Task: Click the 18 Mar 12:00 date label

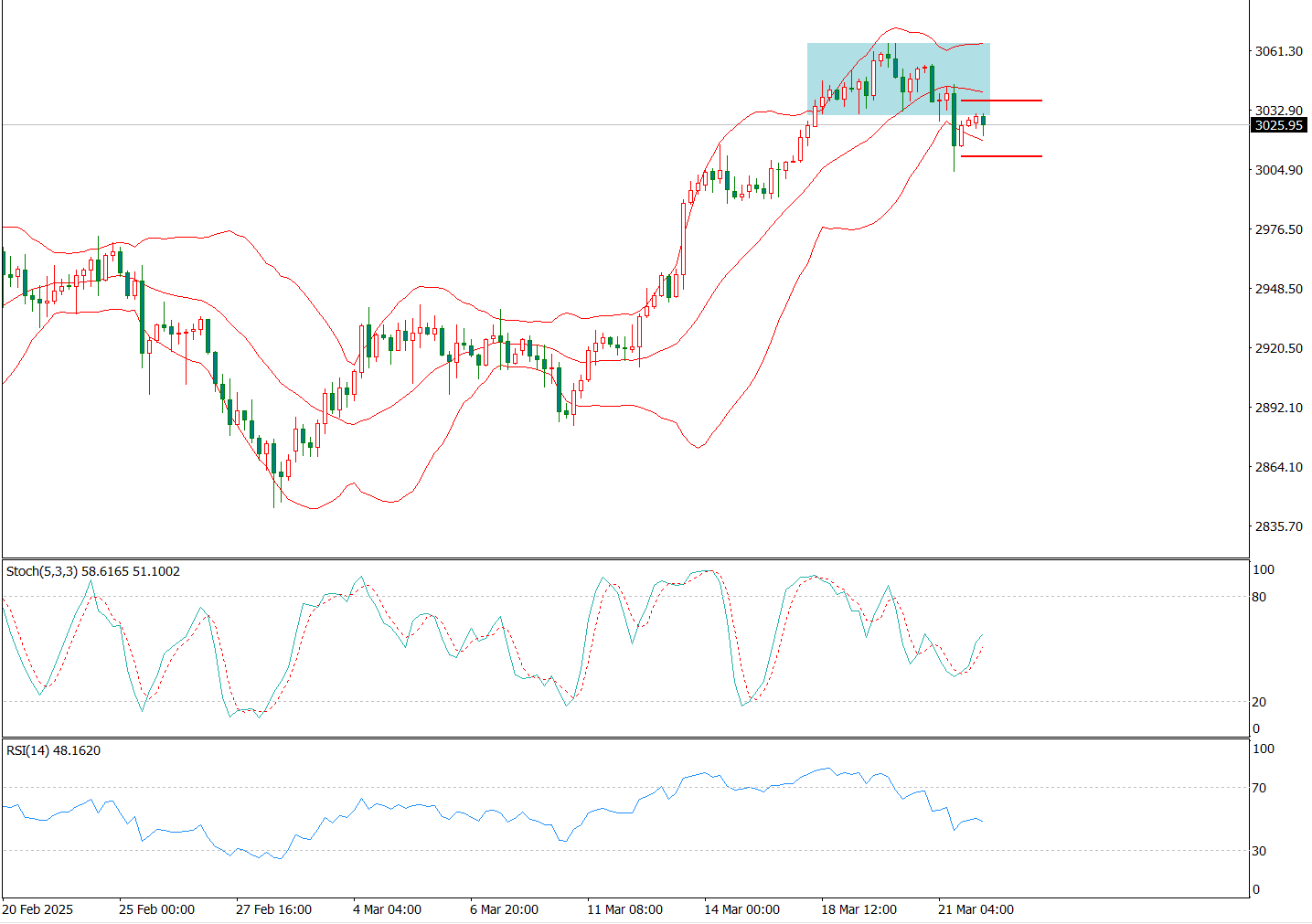Action: click(x=859, y=909)
